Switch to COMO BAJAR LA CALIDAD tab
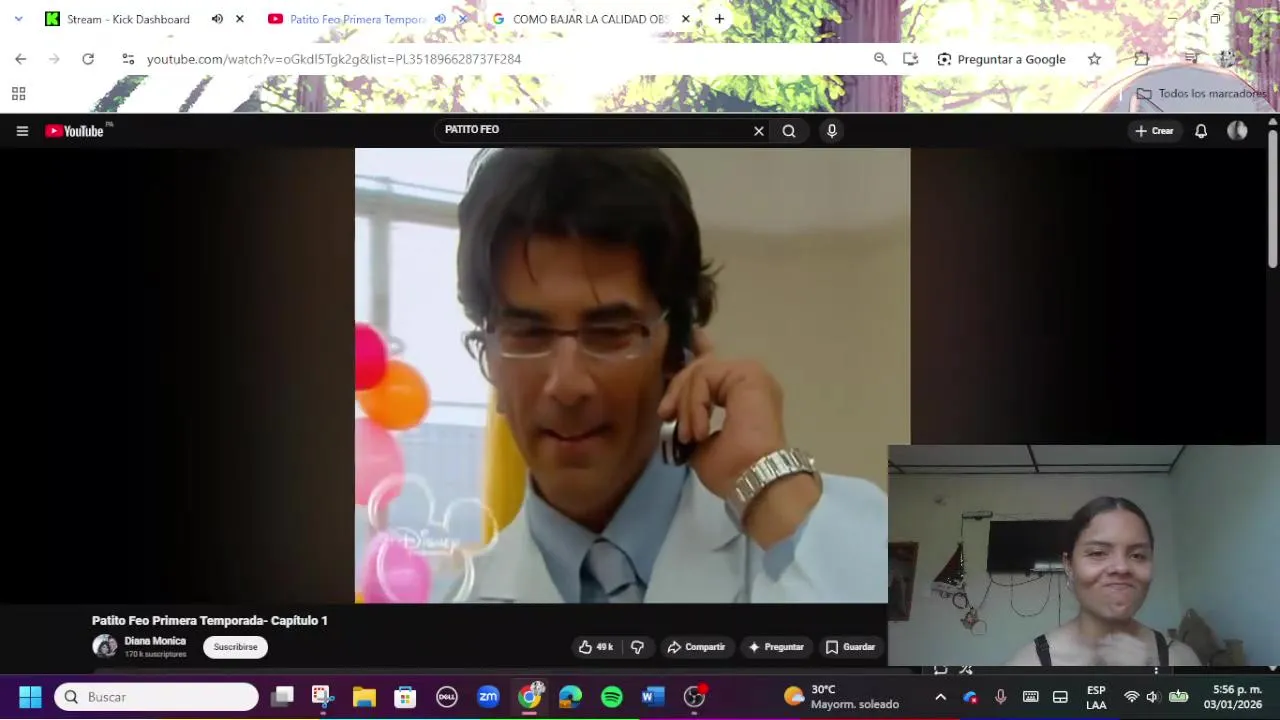Viewport: 1280px width, 720px height. 590,19
